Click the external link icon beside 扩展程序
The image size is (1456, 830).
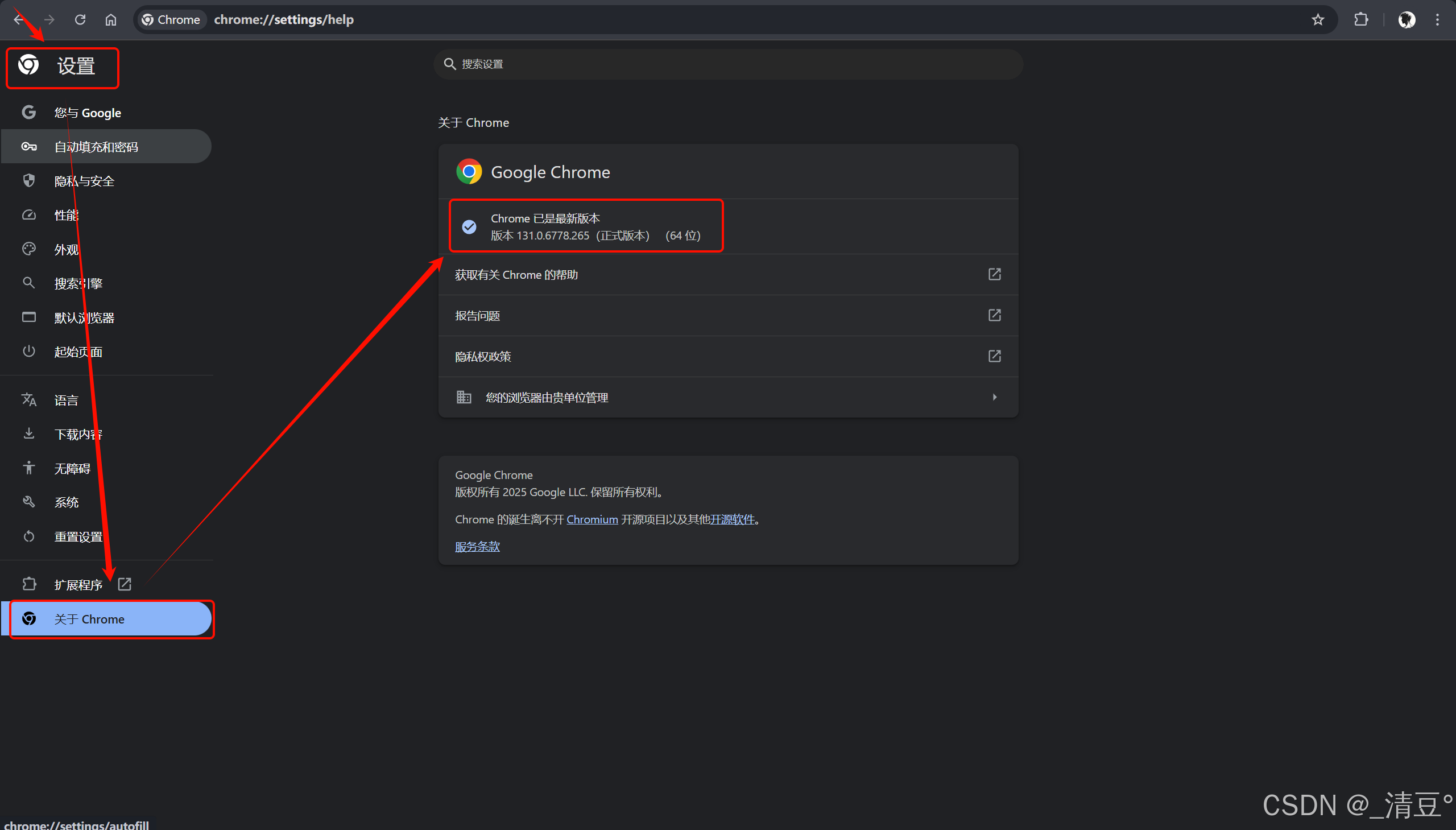[125, 584]
